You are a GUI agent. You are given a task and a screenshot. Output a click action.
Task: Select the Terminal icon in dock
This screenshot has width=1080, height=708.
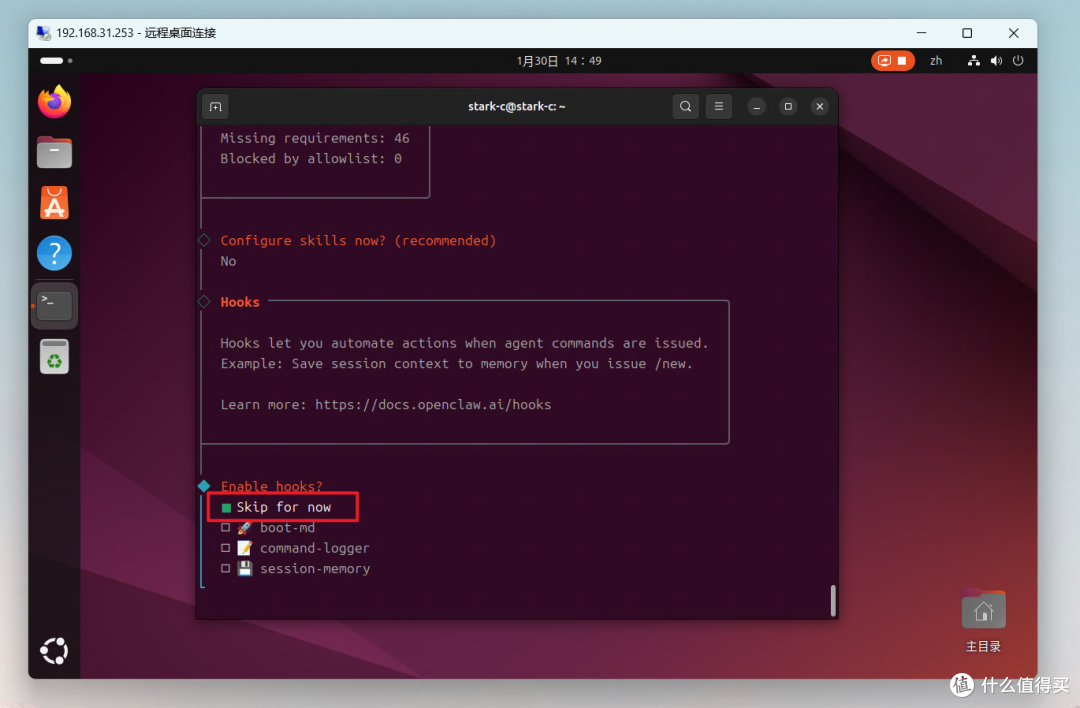tap(54, 305)
